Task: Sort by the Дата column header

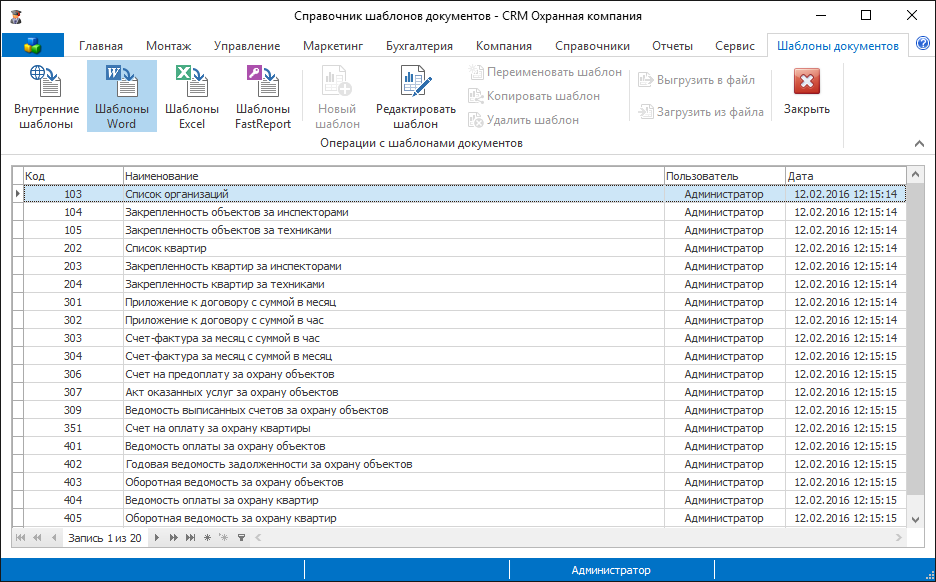Action: [x=845, y=176]
